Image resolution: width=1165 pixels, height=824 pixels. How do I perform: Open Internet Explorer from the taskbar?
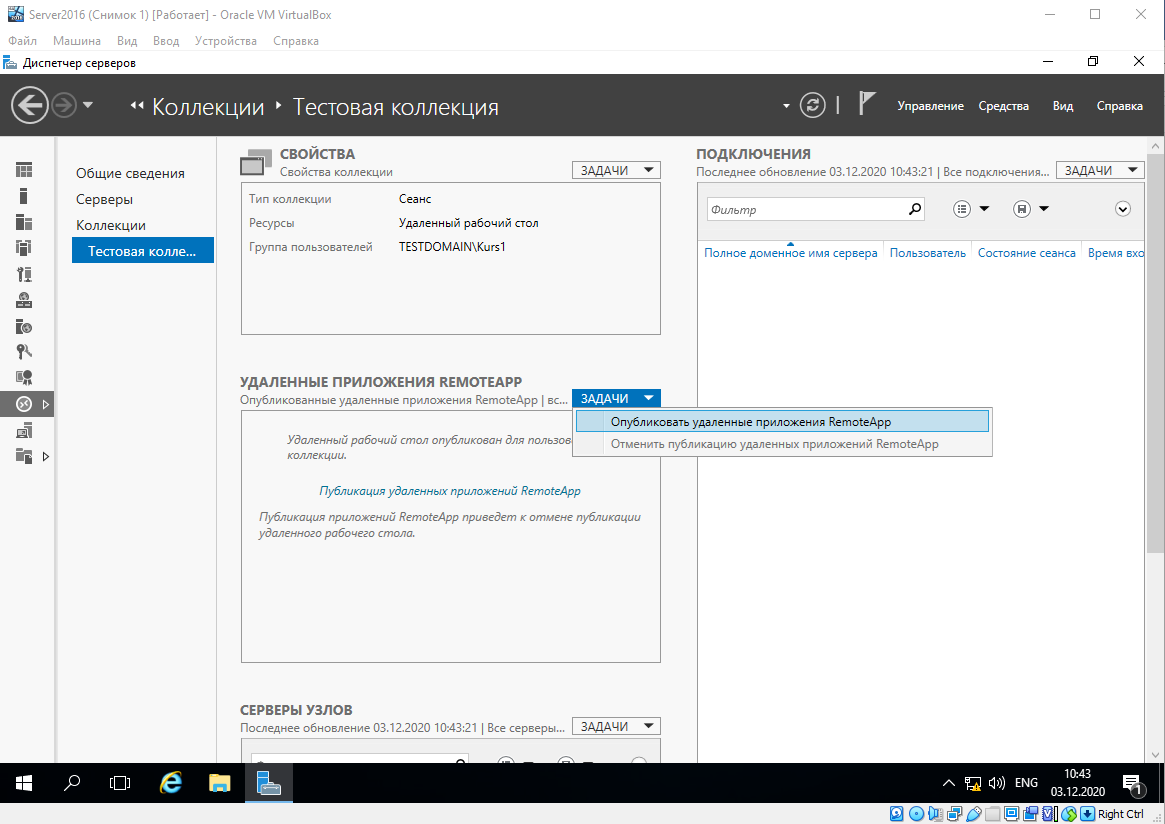click(171, 784)
